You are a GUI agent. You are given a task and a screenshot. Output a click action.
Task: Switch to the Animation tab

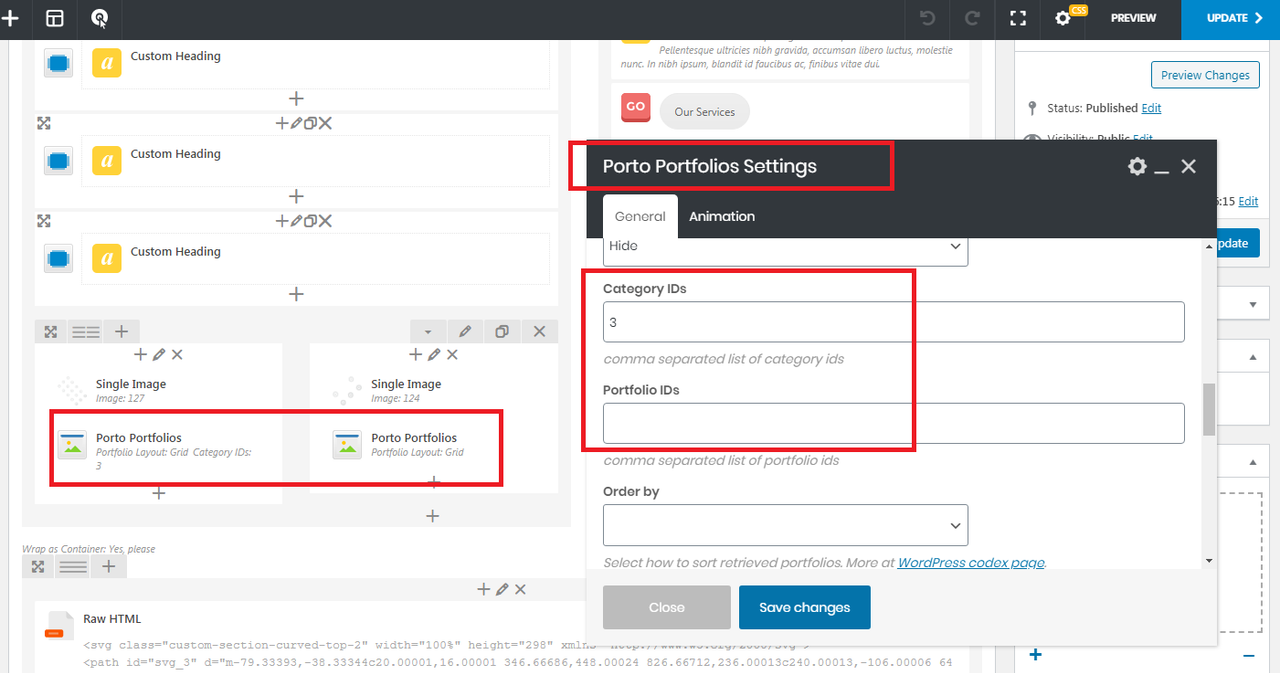point(721,216)
